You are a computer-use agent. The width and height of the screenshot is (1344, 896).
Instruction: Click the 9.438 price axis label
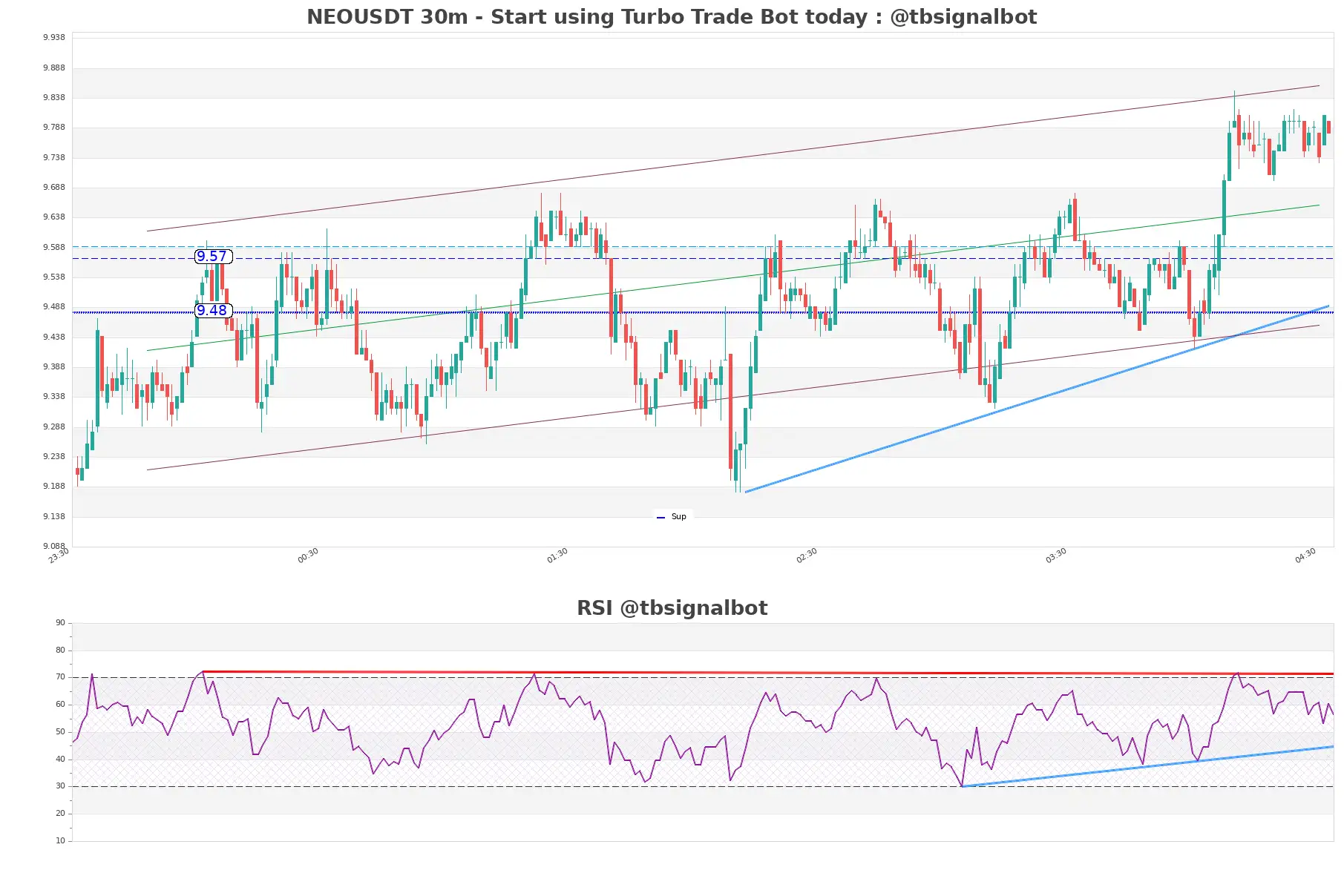tap(54, 337)
